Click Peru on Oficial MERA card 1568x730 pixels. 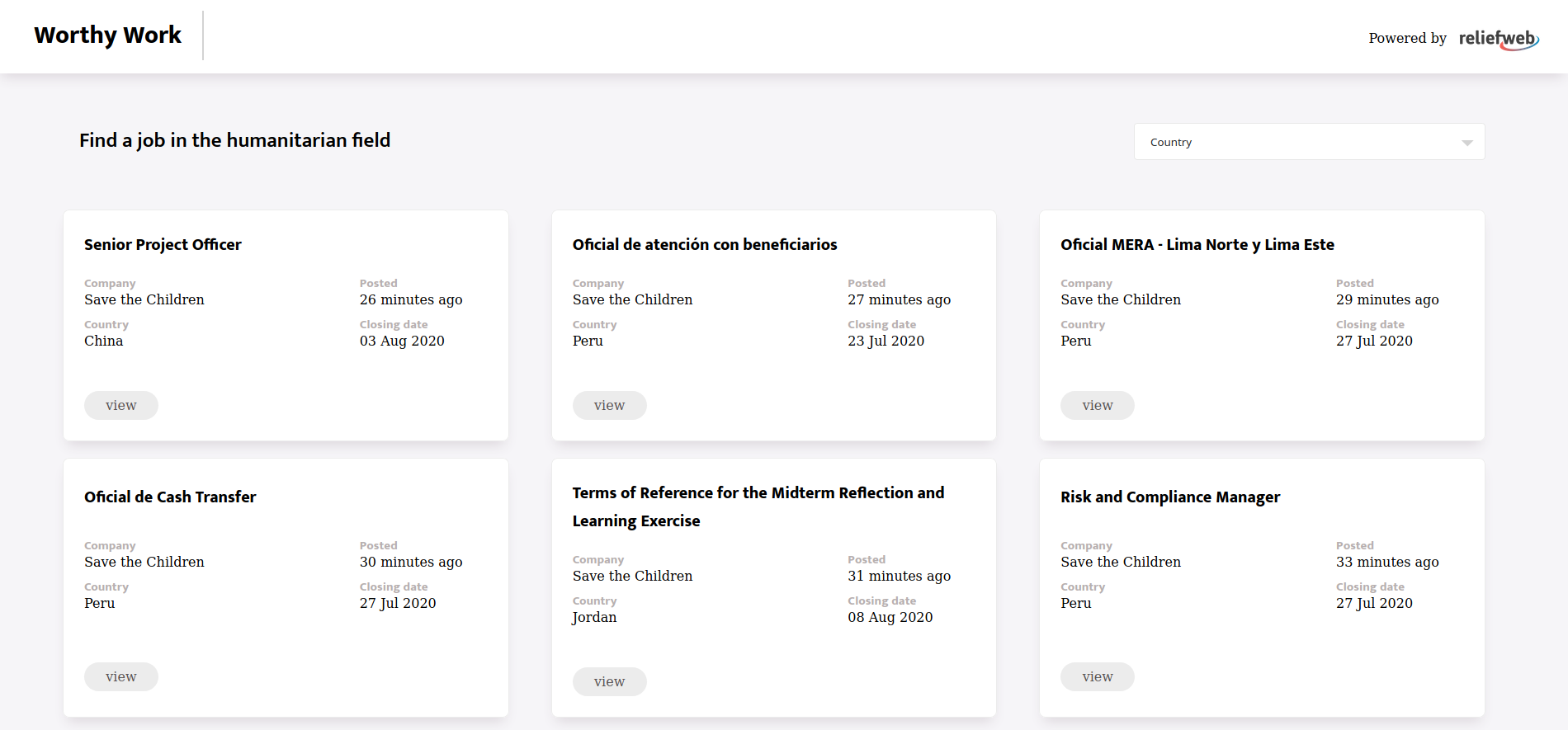pyautogui.click(x=1076, y=341)
